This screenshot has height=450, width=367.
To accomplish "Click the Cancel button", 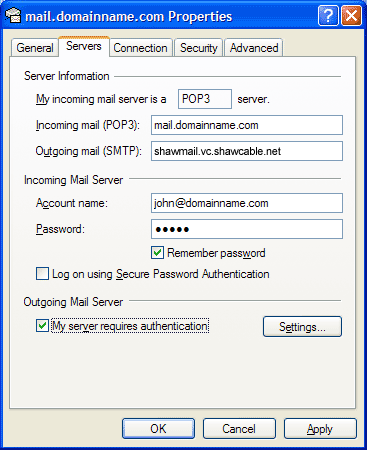I will coord(239,429).
